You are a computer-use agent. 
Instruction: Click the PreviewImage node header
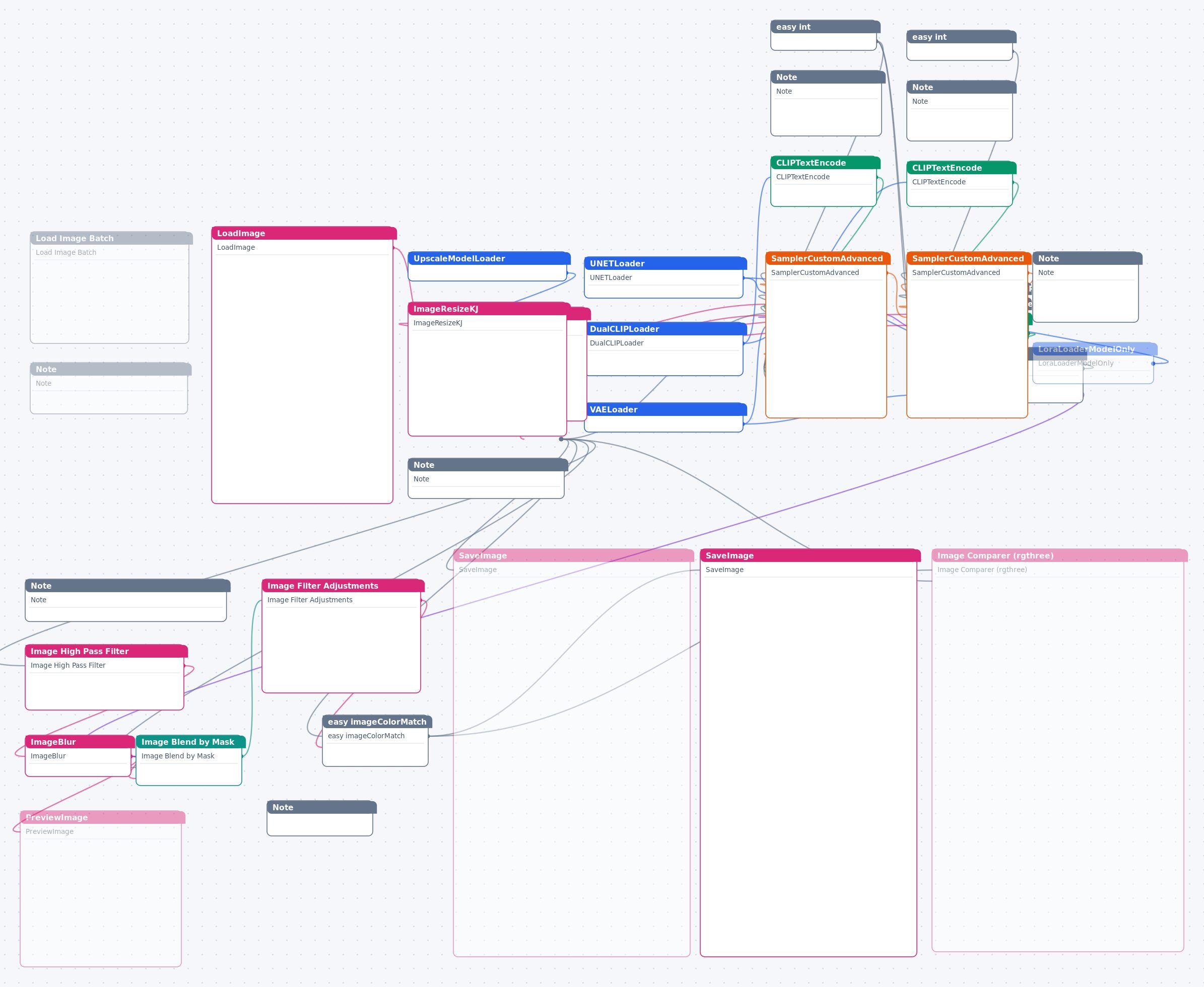point(102,817)
